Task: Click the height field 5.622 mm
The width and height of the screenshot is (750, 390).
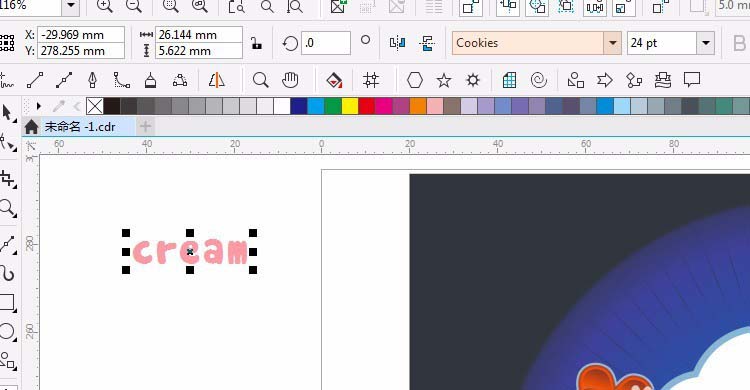Action: click(199, 51)
